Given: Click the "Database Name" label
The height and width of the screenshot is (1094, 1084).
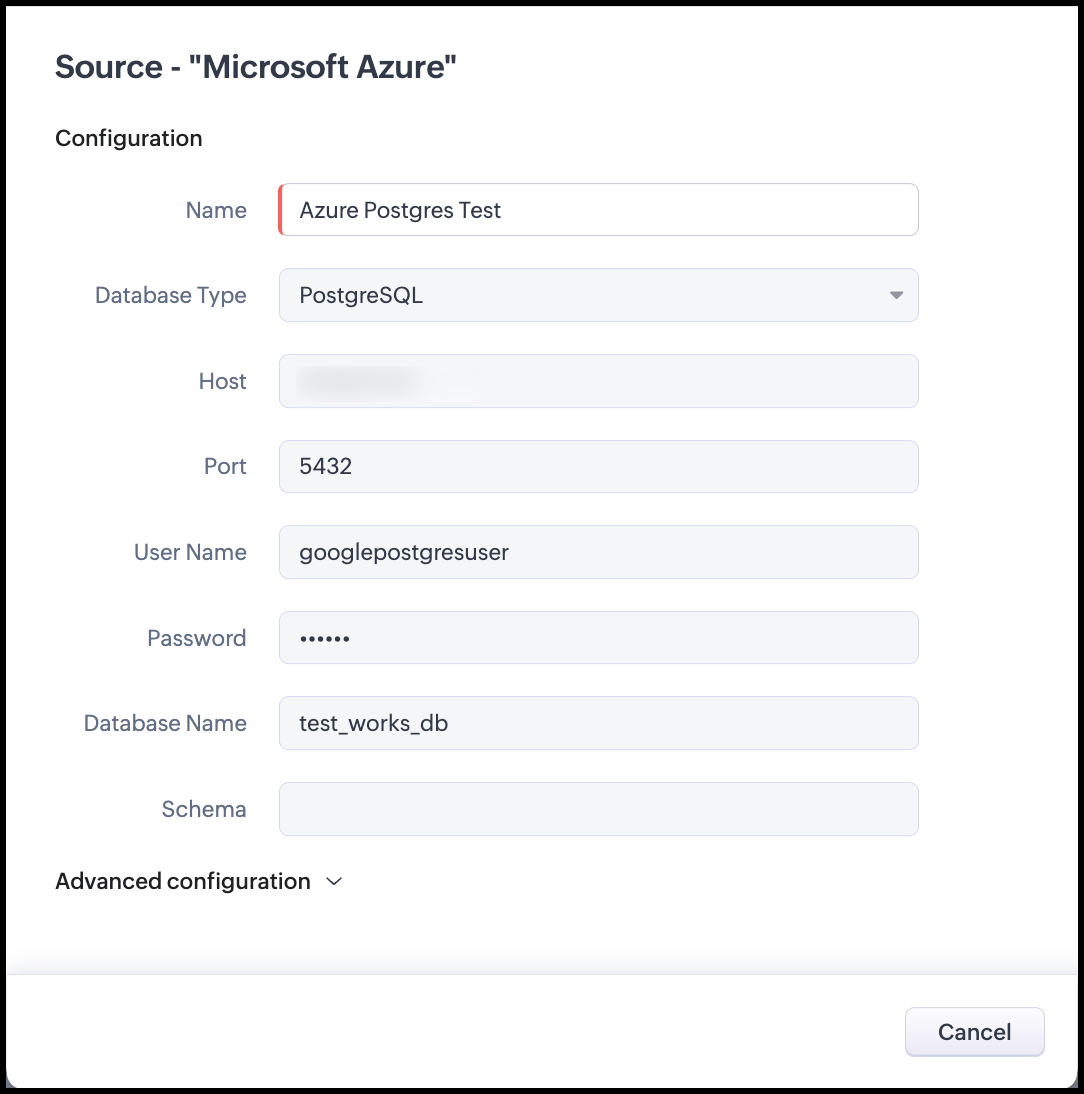Looking at the screenshot, I should pyautogui.click(x=165, y=724).
